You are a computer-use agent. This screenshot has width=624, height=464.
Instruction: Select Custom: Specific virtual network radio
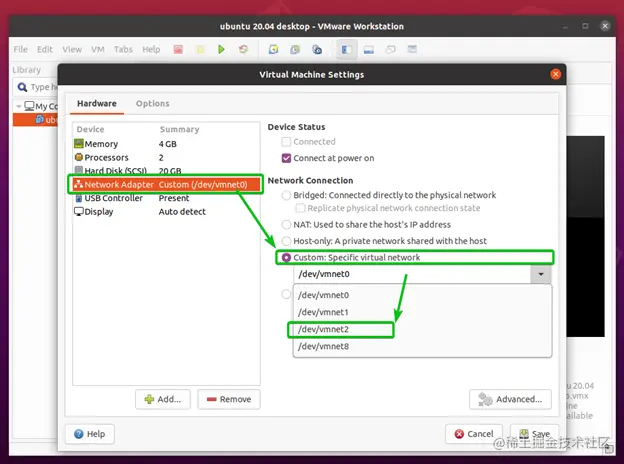pyautogui.click(x=286, y=257)
